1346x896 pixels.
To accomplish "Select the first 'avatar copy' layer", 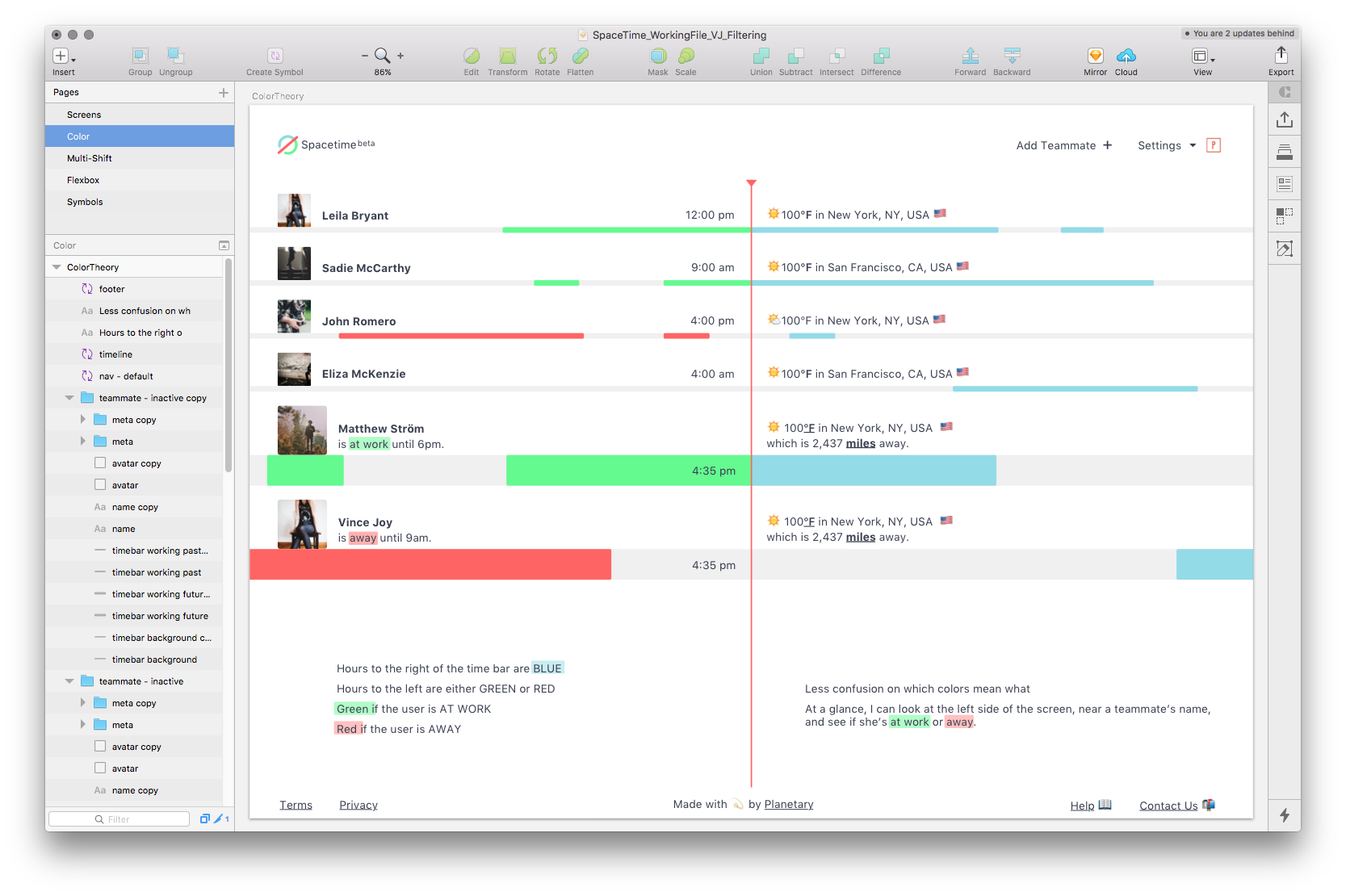I will point(134,463).
